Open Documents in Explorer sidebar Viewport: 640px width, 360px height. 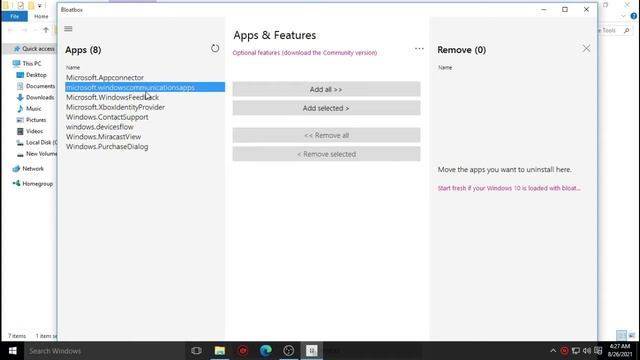click(36, 86)
